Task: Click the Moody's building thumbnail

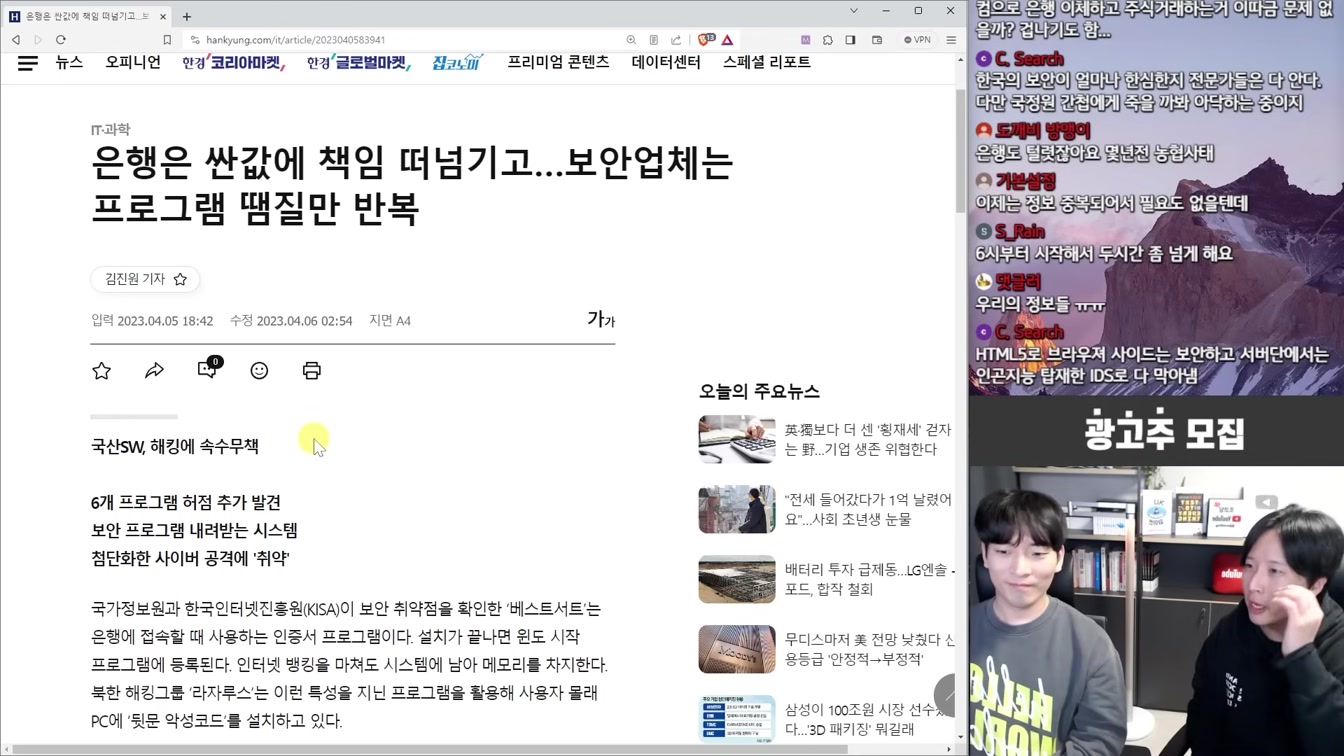Action: pyautogui.click(x=737, y=649)
